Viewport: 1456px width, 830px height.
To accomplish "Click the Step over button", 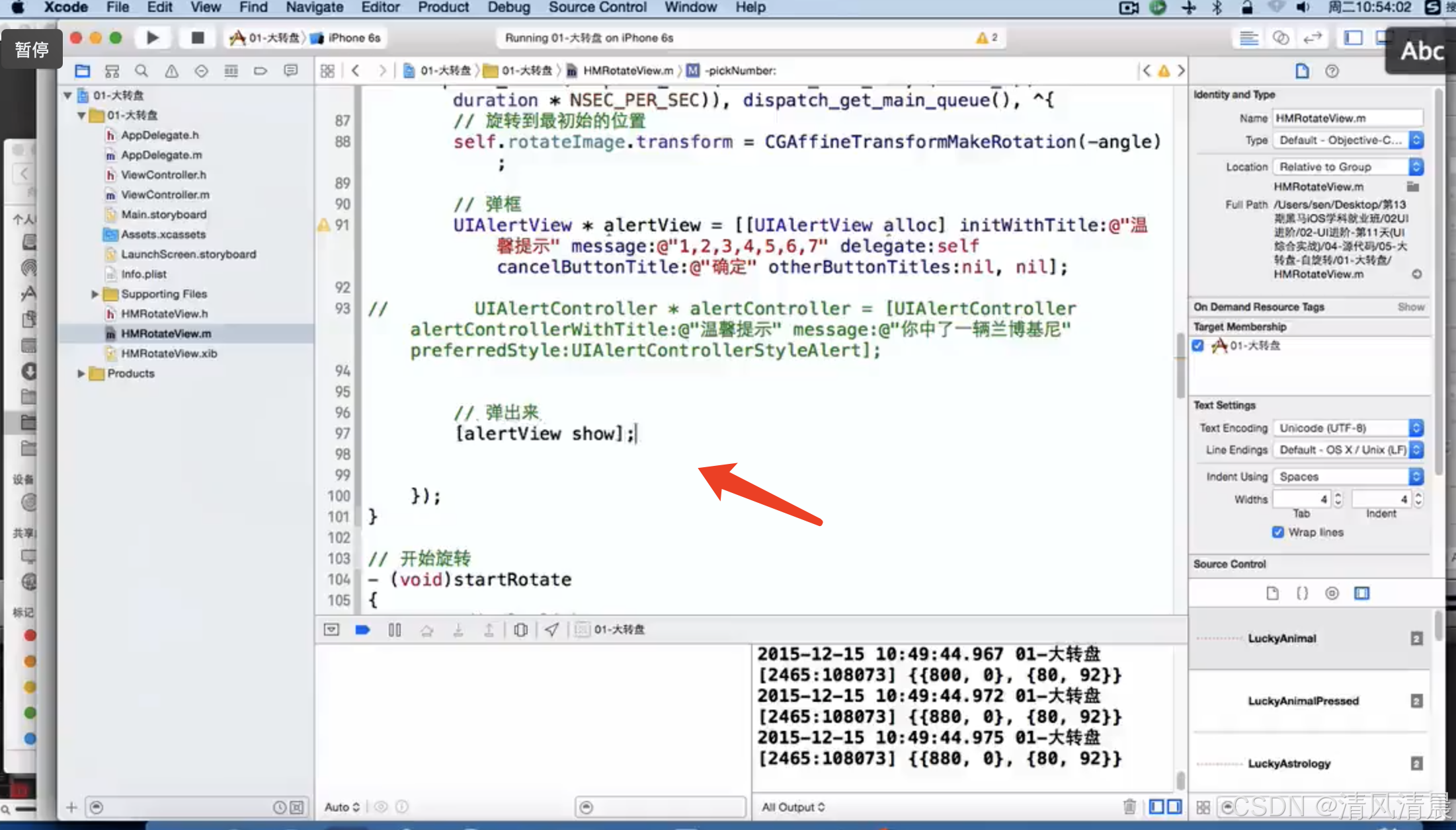I will tap(426, 630).
